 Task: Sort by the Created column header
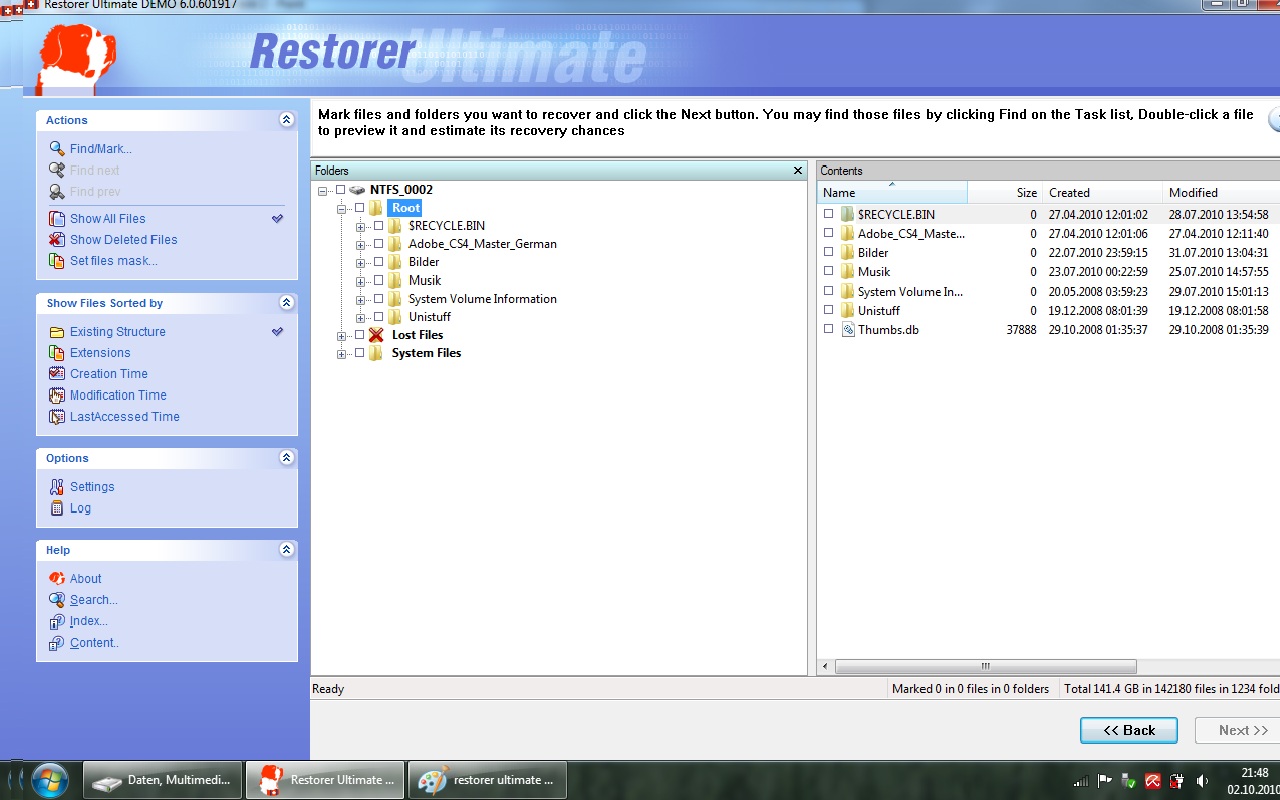point(1103,192)
